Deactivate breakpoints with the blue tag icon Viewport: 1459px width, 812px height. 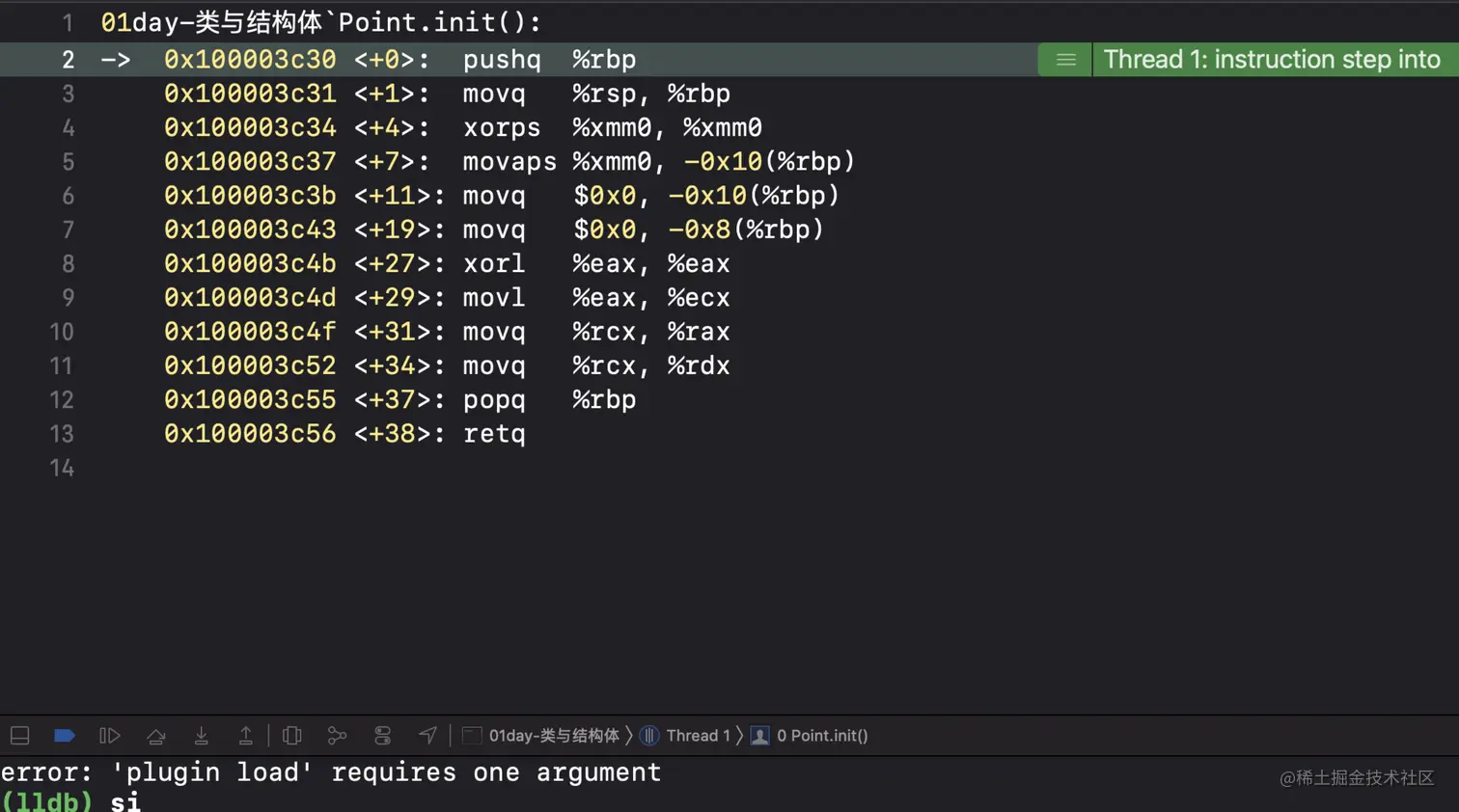pyautogui.click(x=65, y=736)
